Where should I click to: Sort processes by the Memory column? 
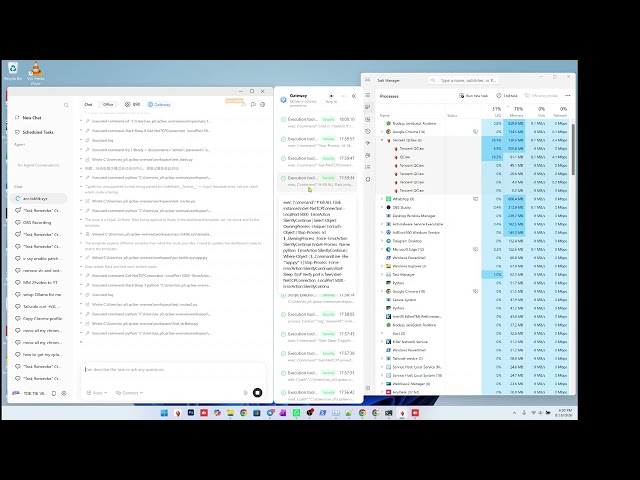pos(514,111)
